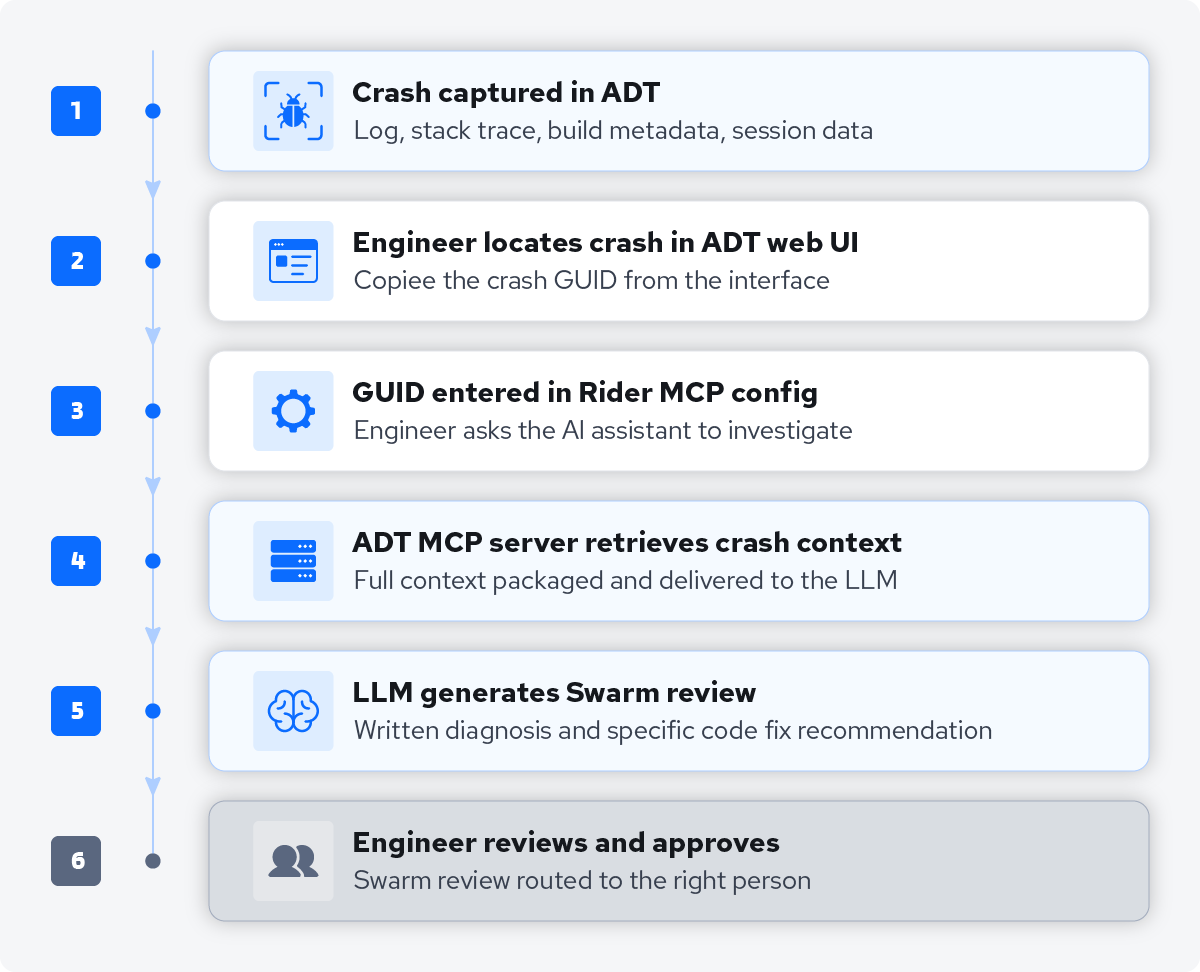This screenshot has height=972, width=1200.
Task: Click the browser window icon for ADT web UI
Action: (293, 261)
